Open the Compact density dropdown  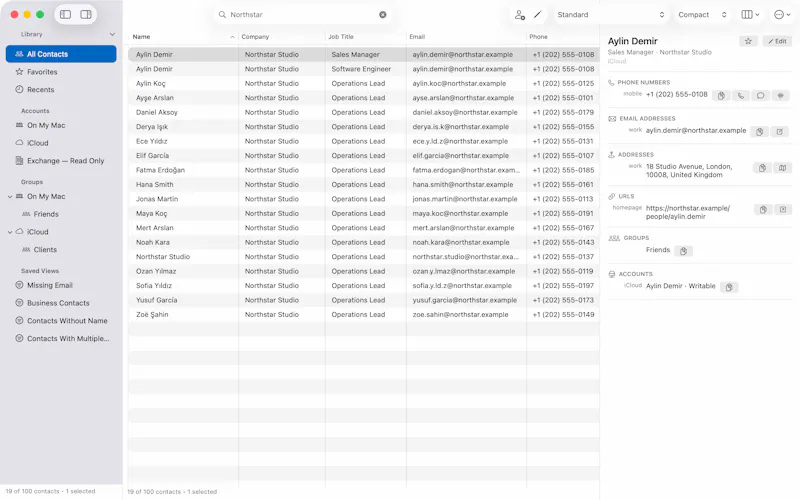[x=702, y=15]
